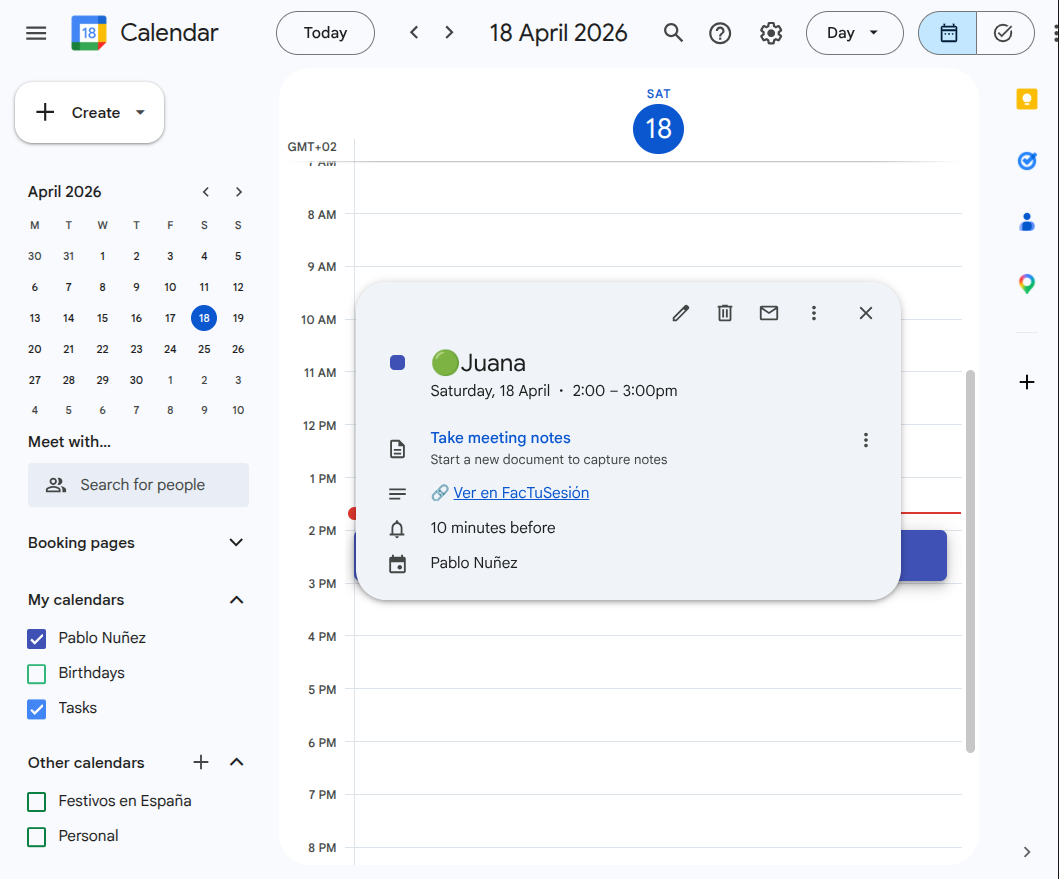This screenshot has height=879, width=1059.
Task: Open the Settings gear icon
Action: [771, 33]
